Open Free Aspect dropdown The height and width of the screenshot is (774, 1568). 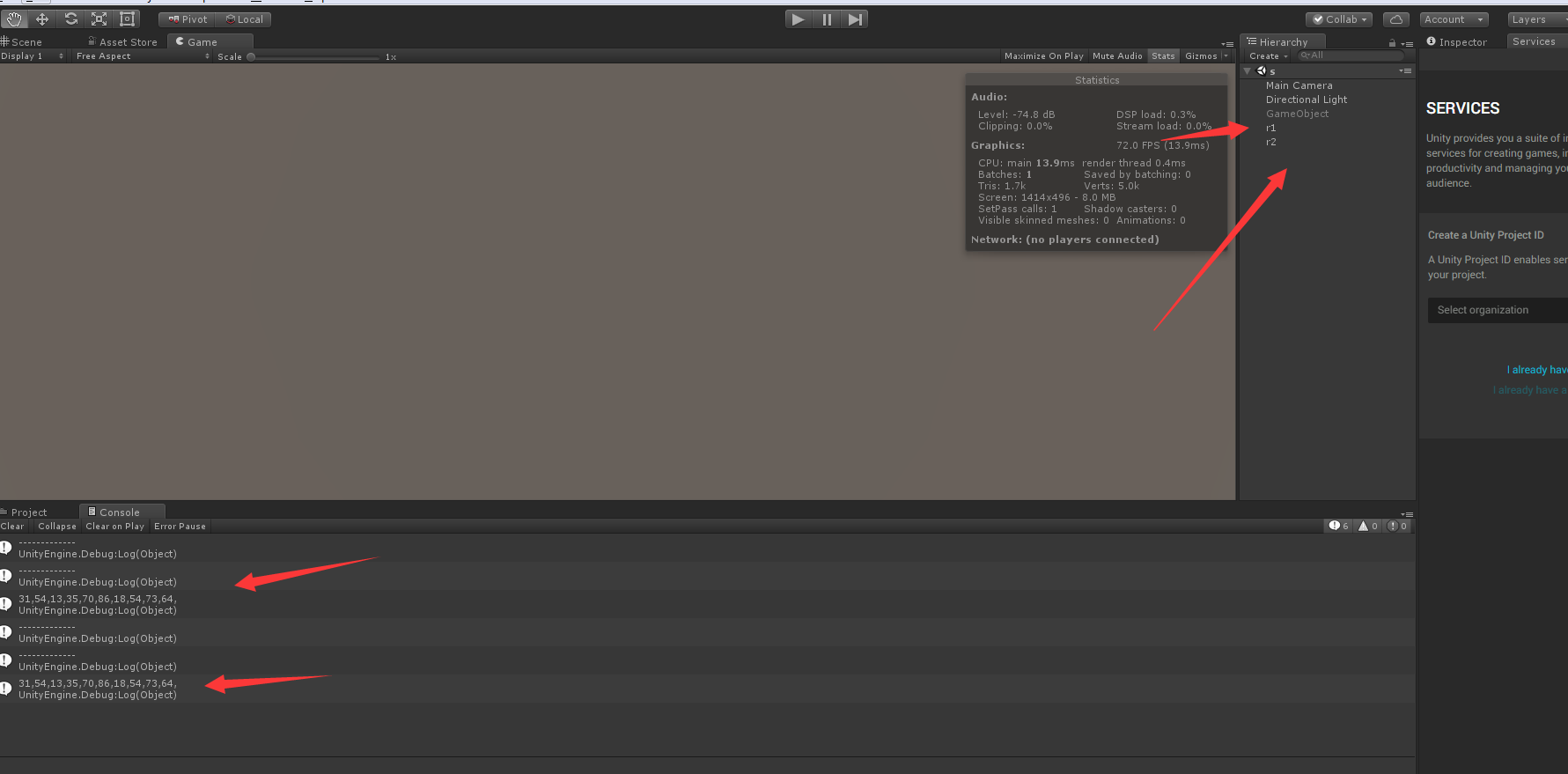pyautogui.click(x=143, y=56)
